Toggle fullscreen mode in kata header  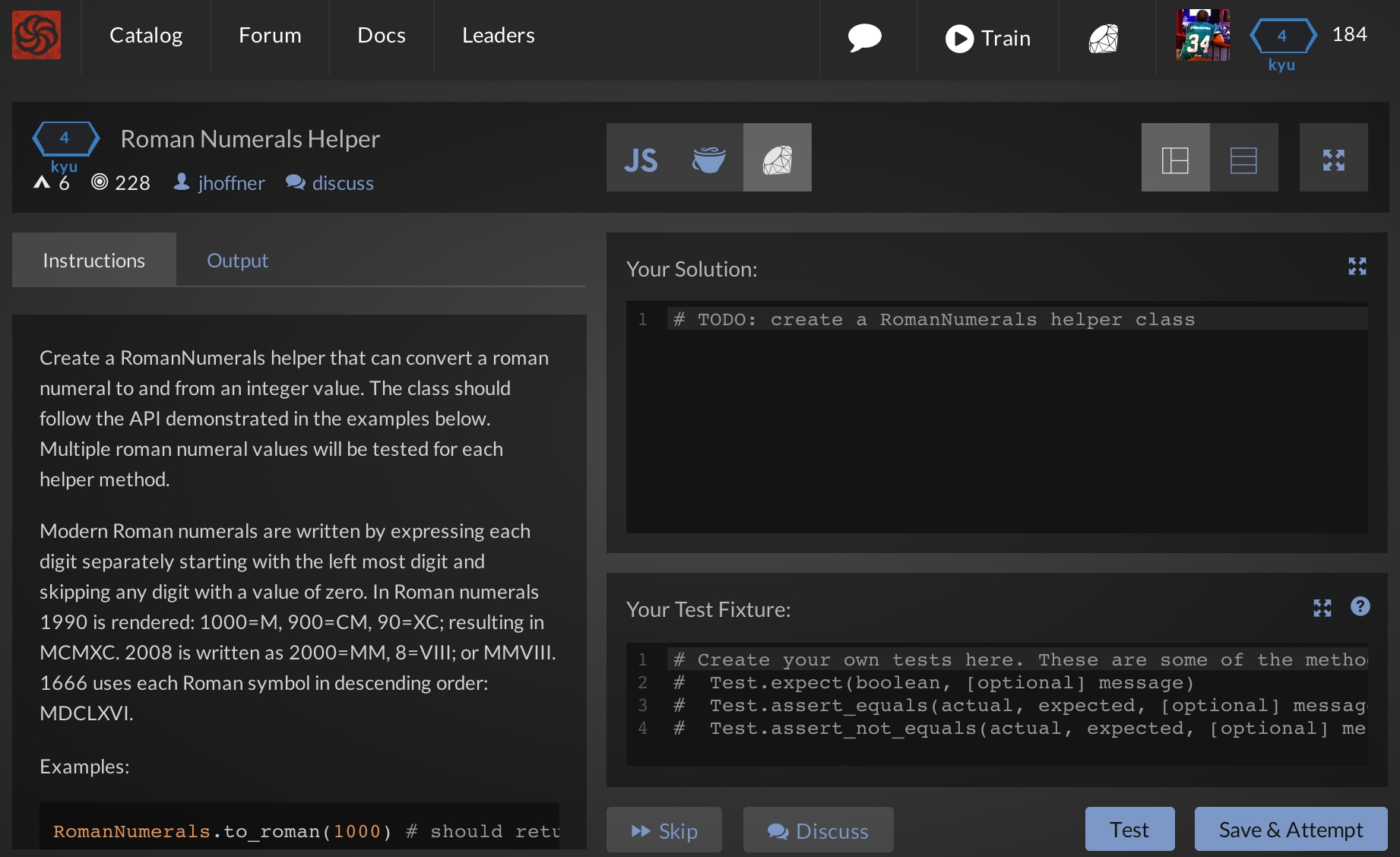(1333, 159)
